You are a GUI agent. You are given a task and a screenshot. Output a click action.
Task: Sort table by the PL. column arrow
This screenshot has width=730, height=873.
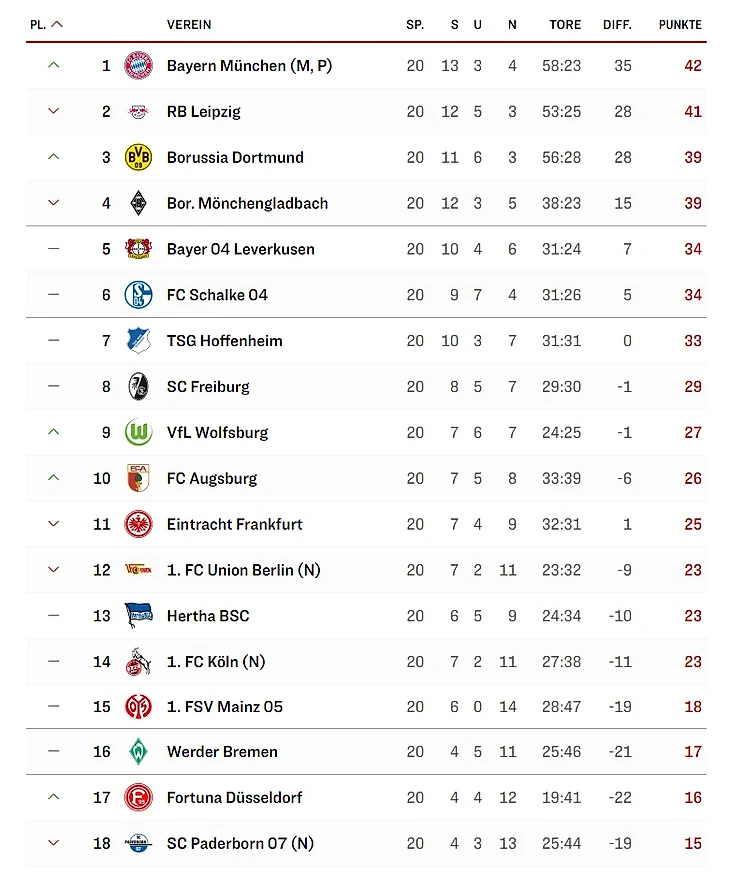(x=57, y=25)
